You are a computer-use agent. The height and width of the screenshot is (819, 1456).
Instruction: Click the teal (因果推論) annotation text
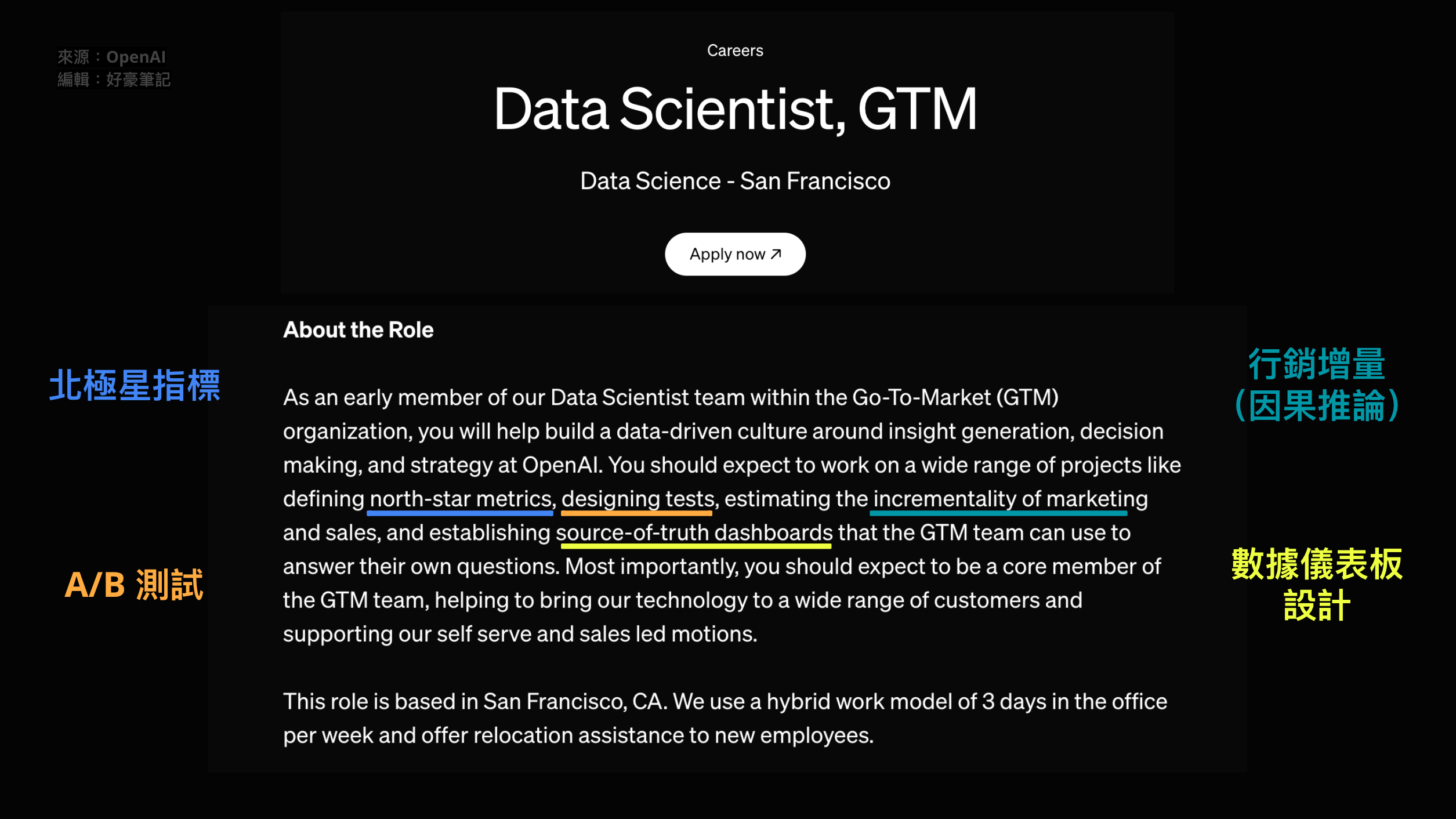[1317, 405]
